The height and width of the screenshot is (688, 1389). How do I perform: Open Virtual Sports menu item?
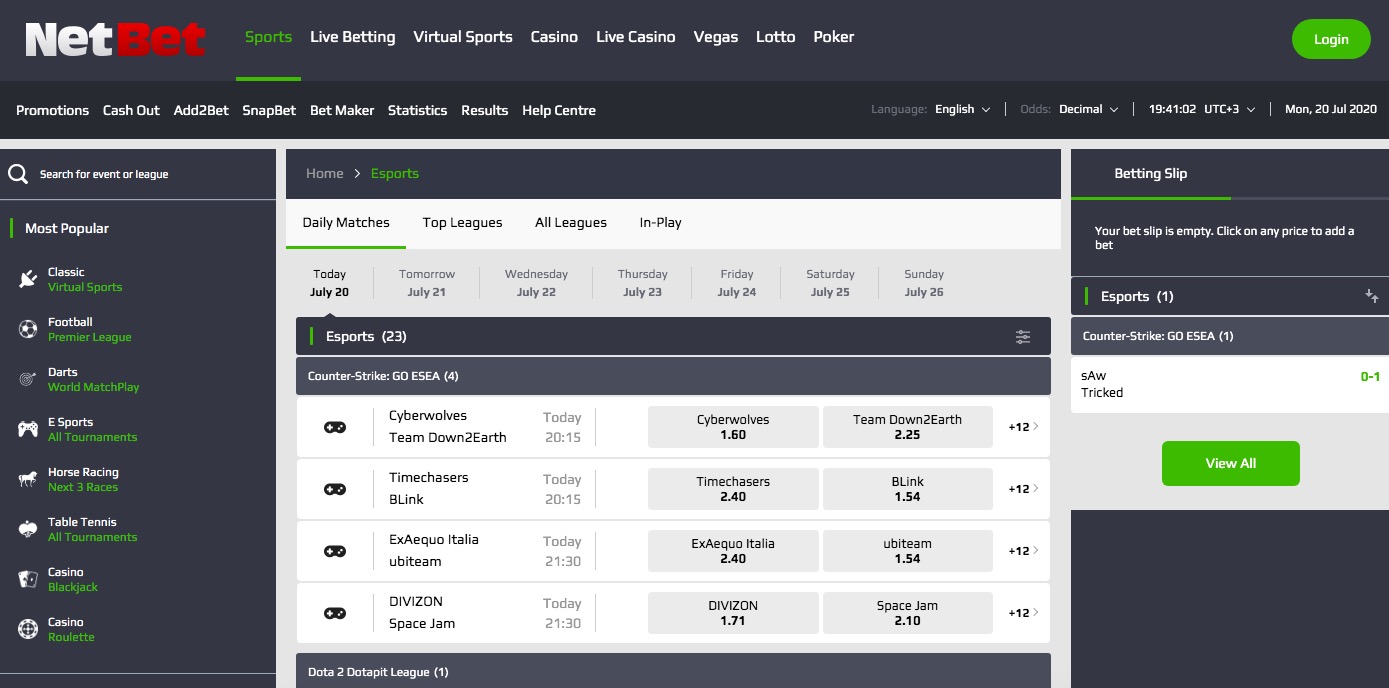coord(463,37)
